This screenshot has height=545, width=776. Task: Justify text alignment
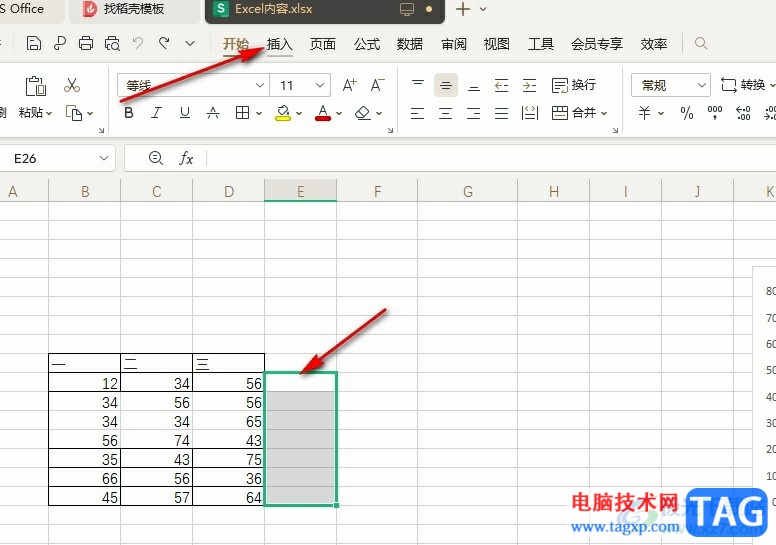[x=501, y=113]
